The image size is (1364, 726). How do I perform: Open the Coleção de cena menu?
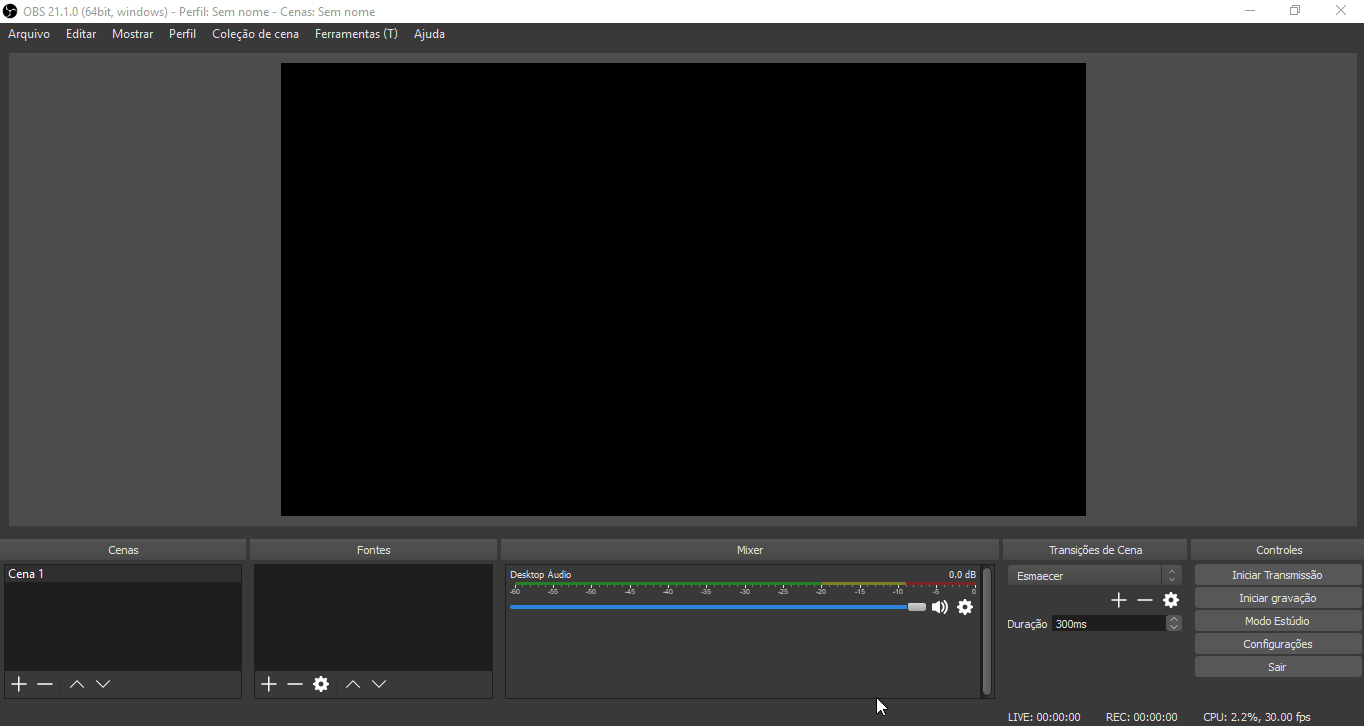256,33
